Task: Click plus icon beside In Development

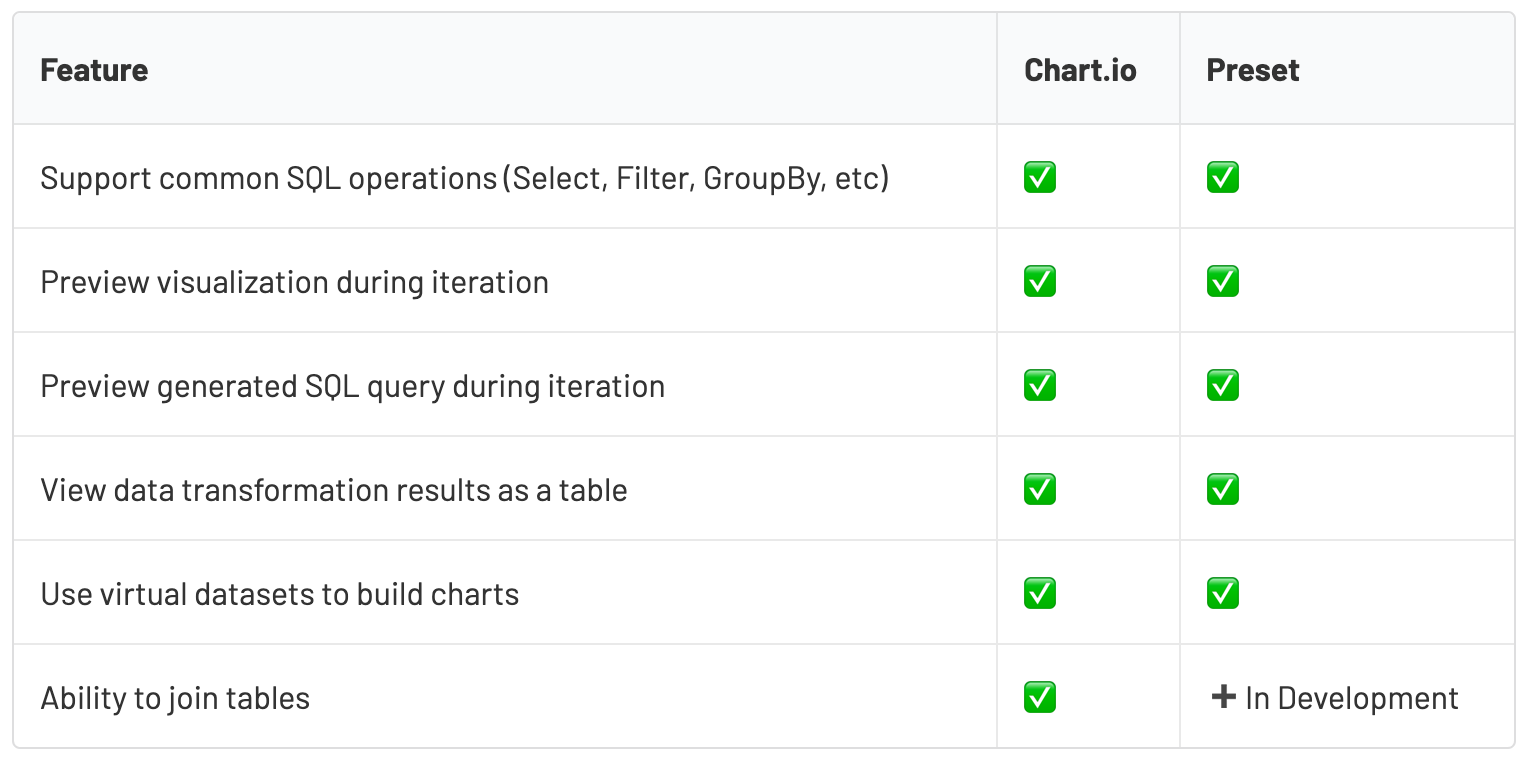Action: [1223, 697]
